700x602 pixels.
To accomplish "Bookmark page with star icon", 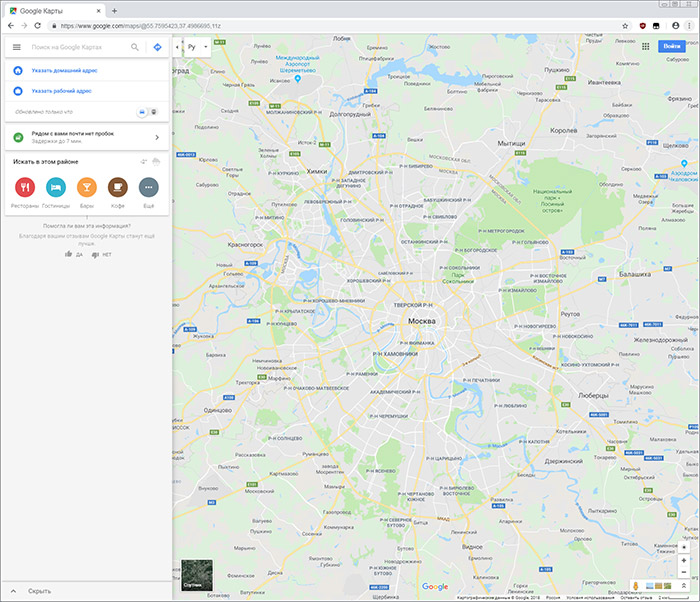I will click(625, 26).
